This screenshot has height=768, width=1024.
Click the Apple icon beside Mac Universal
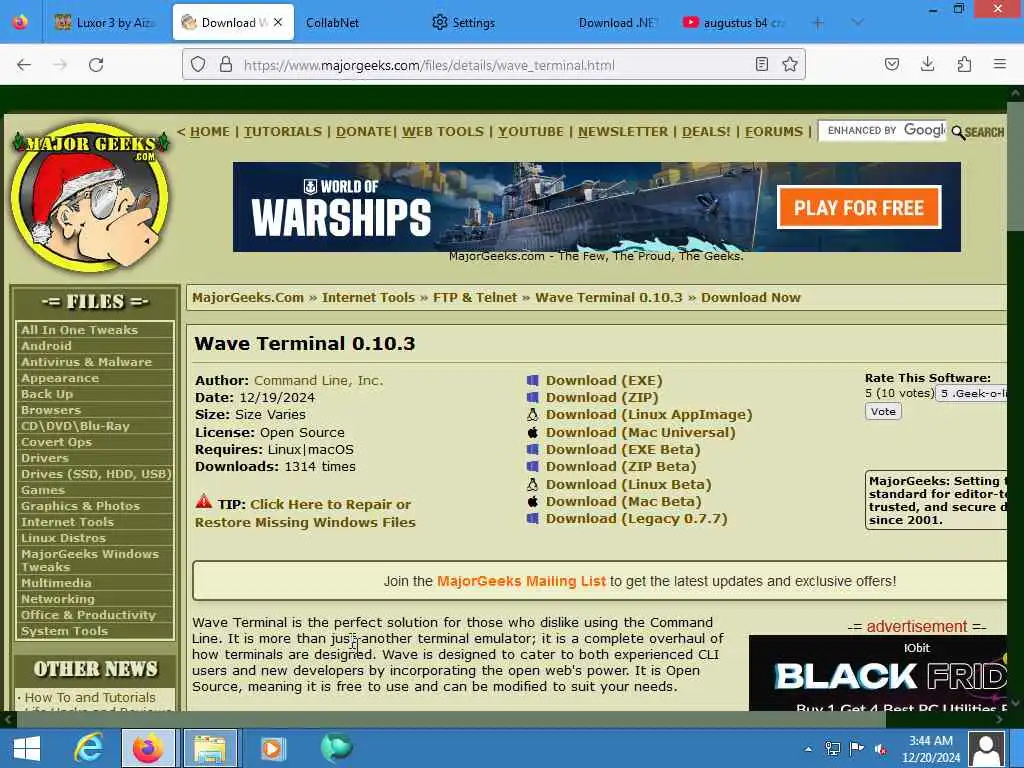(532, 432)
